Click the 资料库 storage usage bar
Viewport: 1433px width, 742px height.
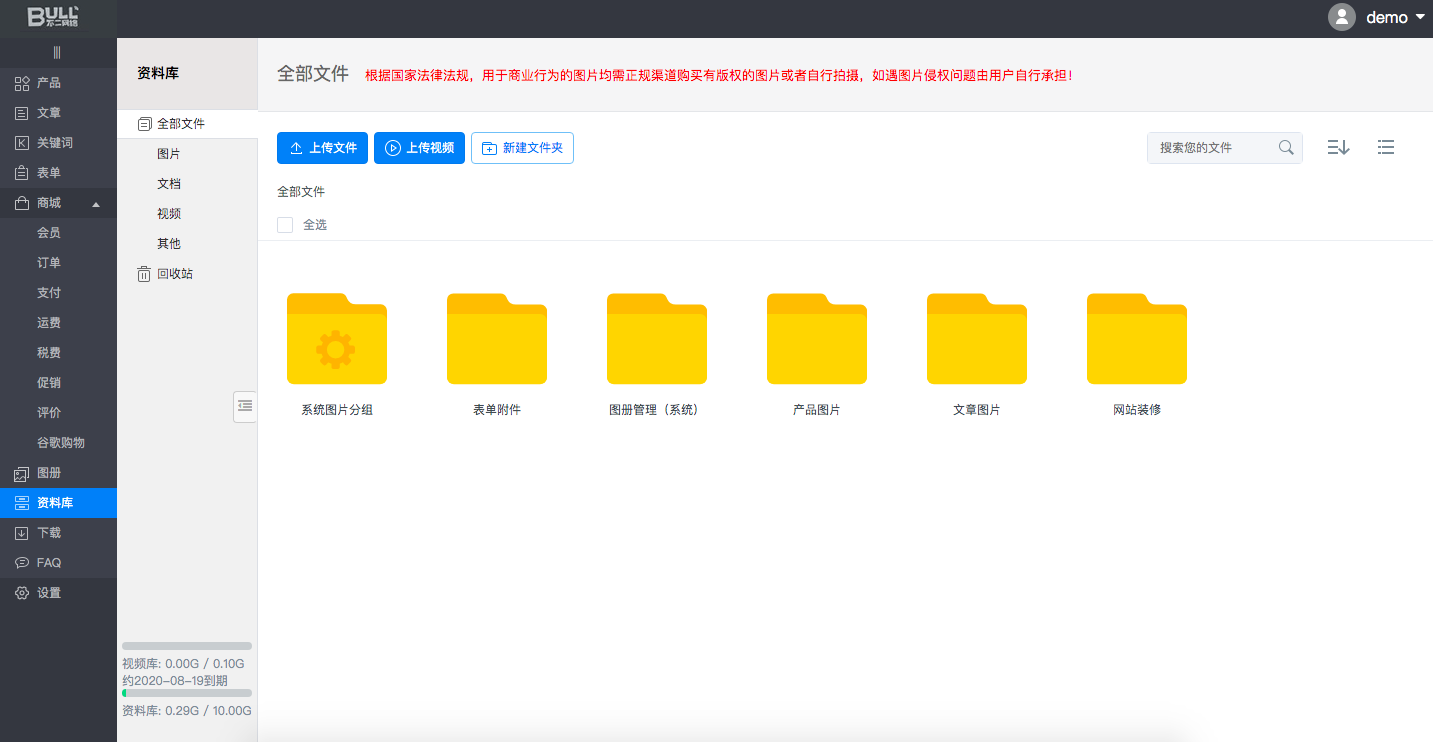[186, 693]
